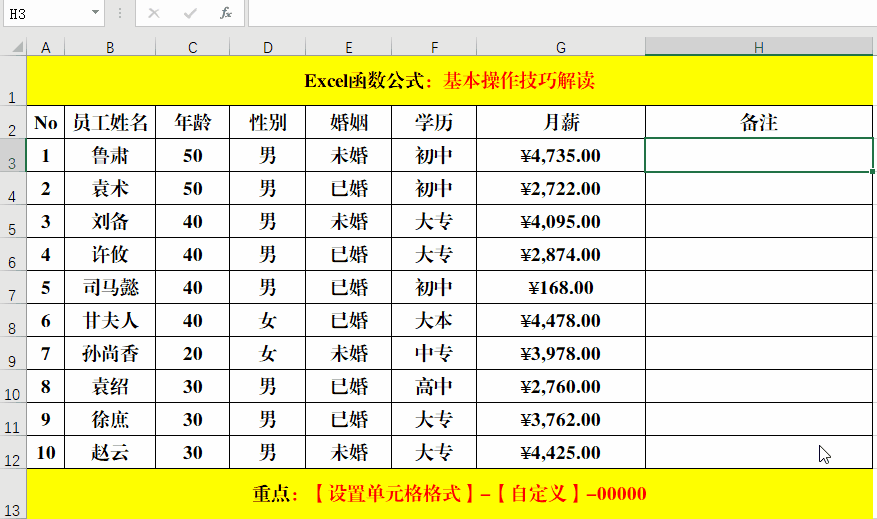Select column E header

(348, 48)
